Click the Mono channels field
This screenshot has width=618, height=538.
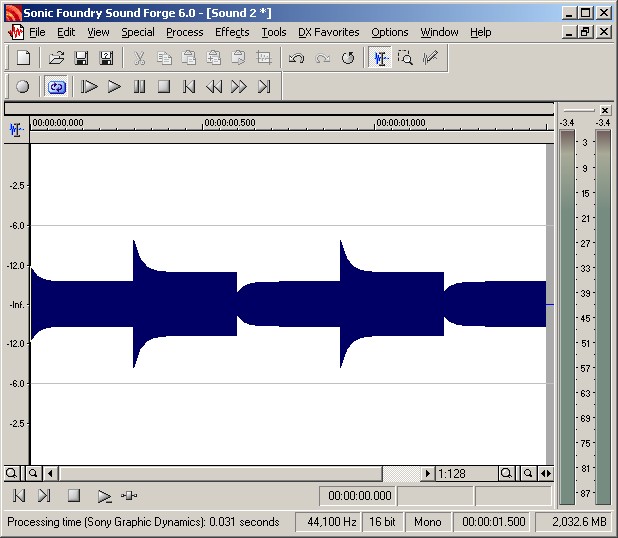click(427, 522)
